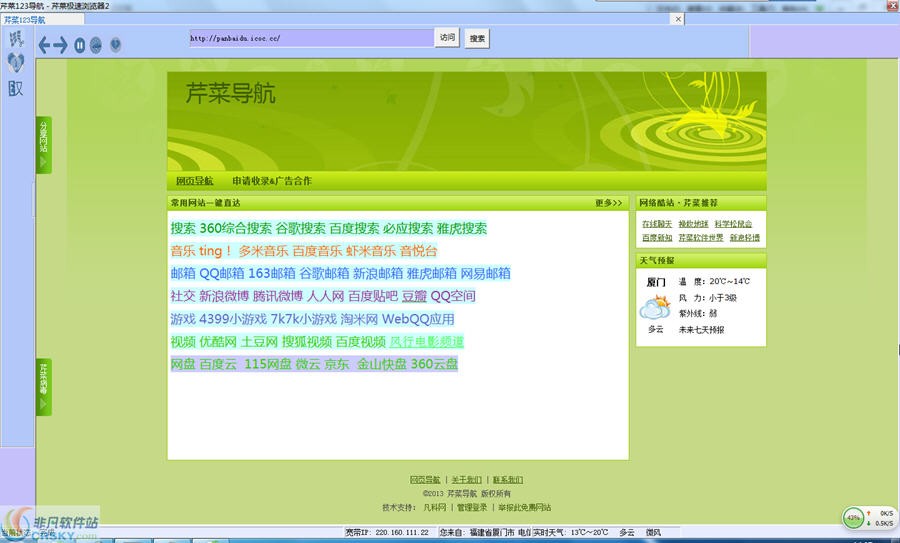Click footer 举报此免费网站 link

tap(525, 507)
